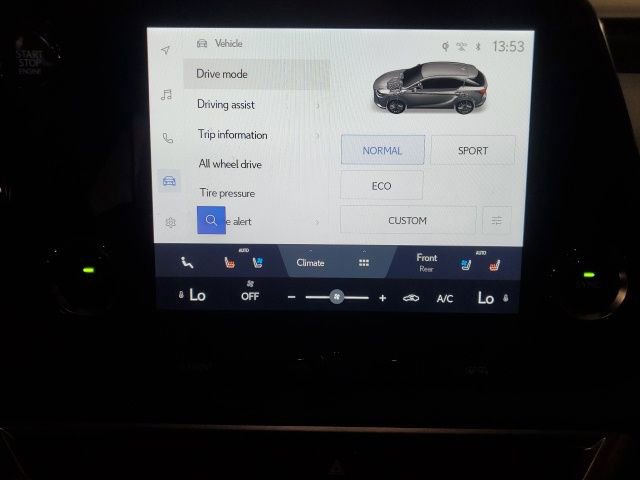Viewport: 640px width, 480px height.
Task: Tap the Vehicle header title
Action: coord(229,43)
